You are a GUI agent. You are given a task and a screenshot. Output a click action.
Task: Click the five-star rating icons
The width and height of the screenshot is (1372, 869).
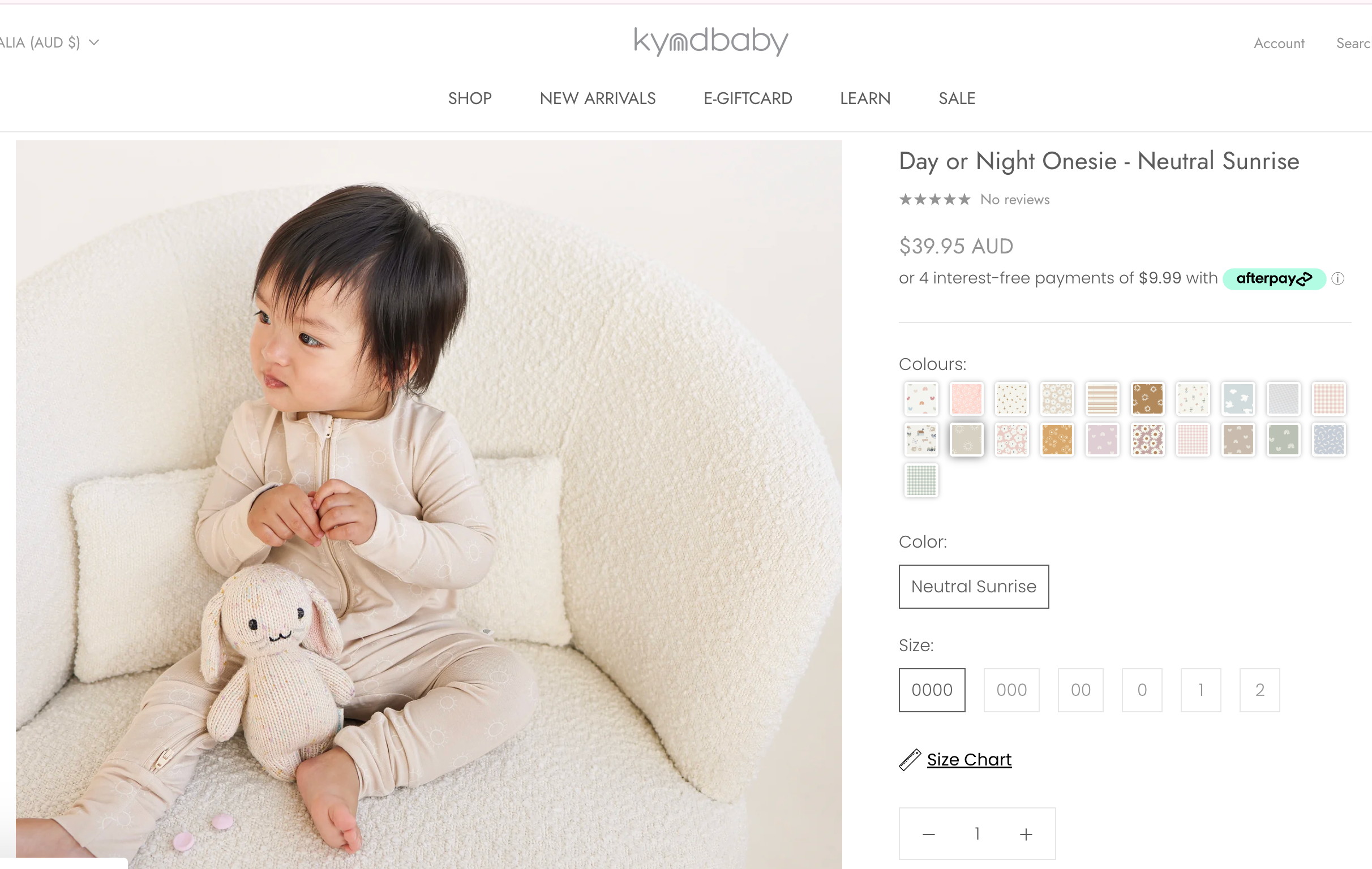934,199
